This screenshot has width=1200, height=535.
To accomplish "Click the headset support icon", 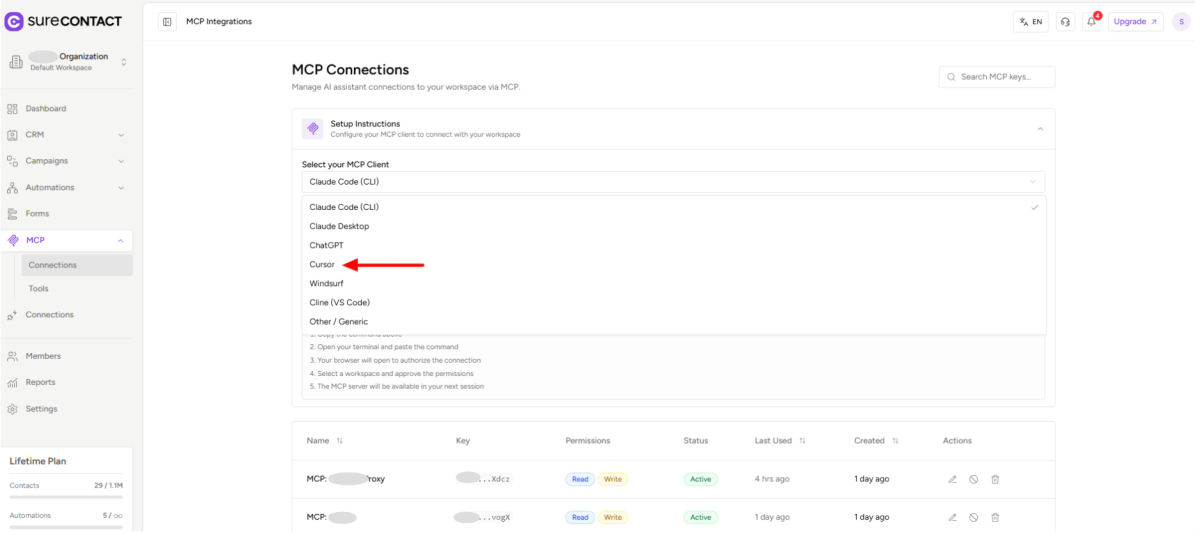I will pos(1065,22).
